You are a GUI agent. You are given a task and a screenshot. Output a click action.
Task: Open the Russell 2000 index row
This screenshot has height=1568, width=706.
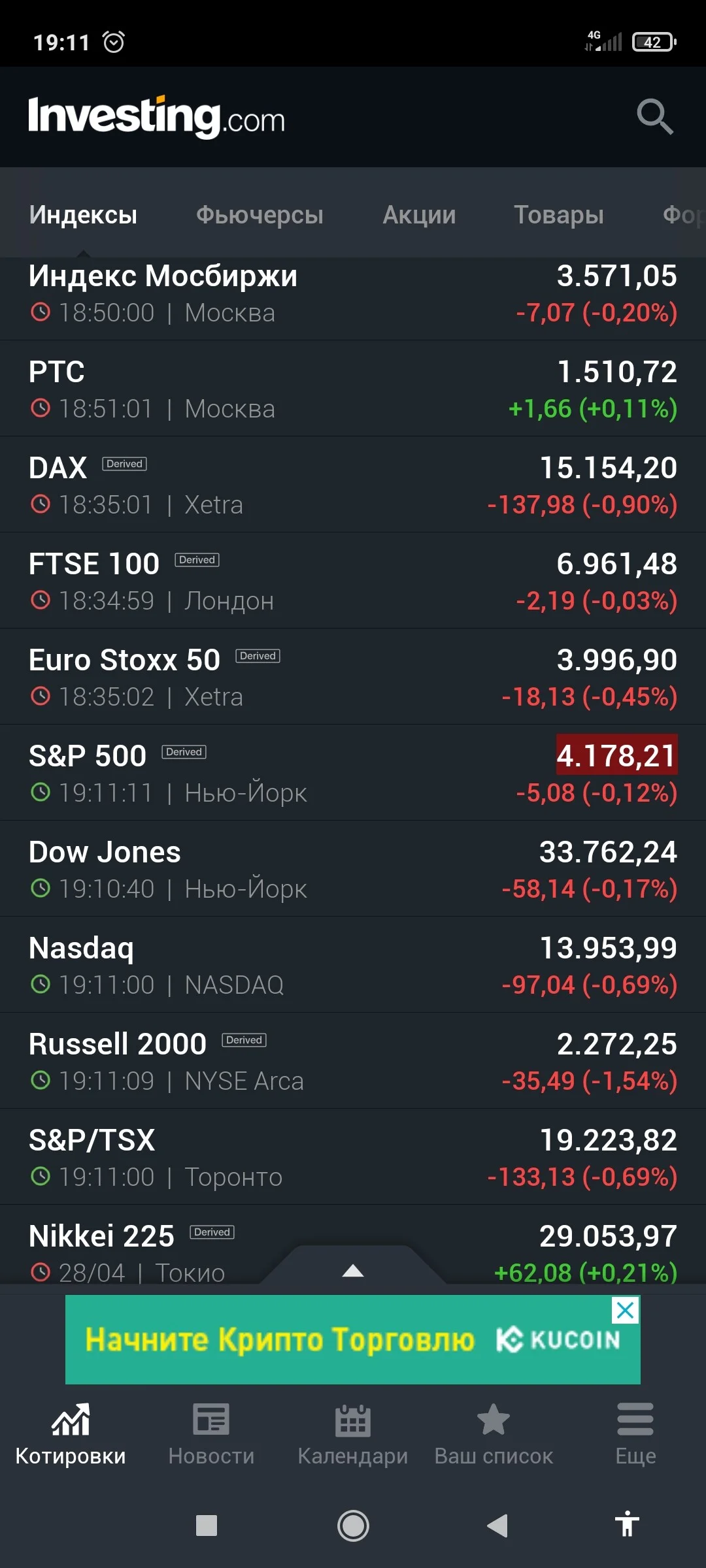[x=353, y=1061]
